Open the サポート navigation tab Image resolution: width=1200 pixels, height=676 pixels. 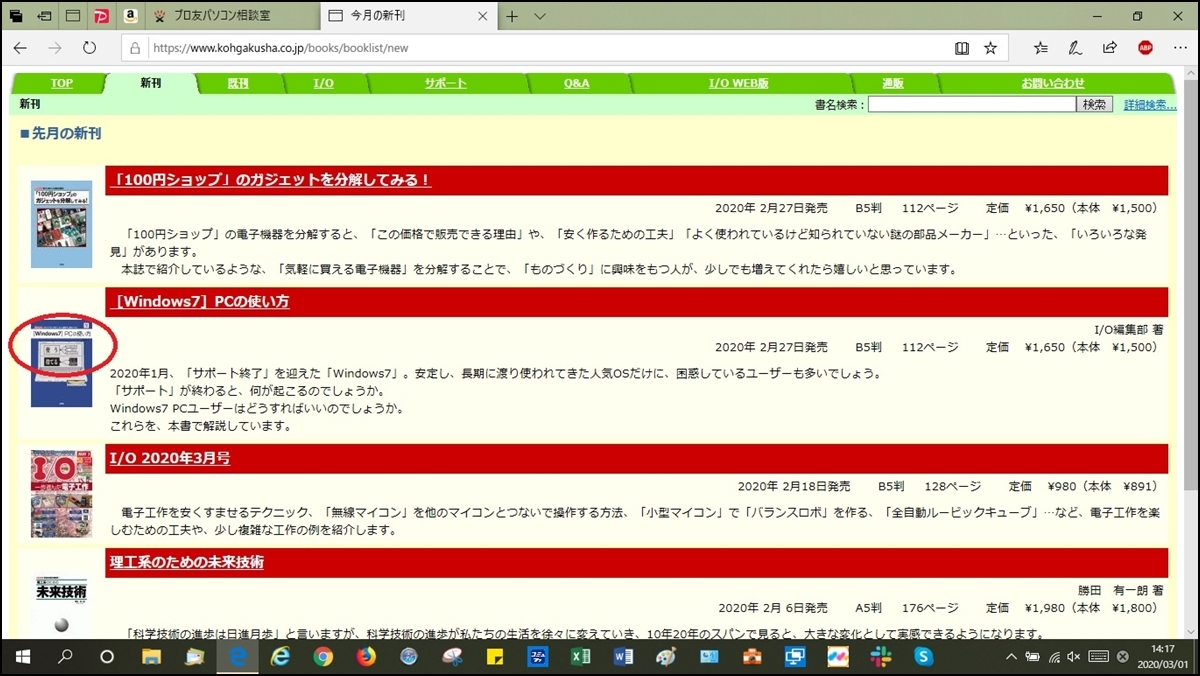445,84
